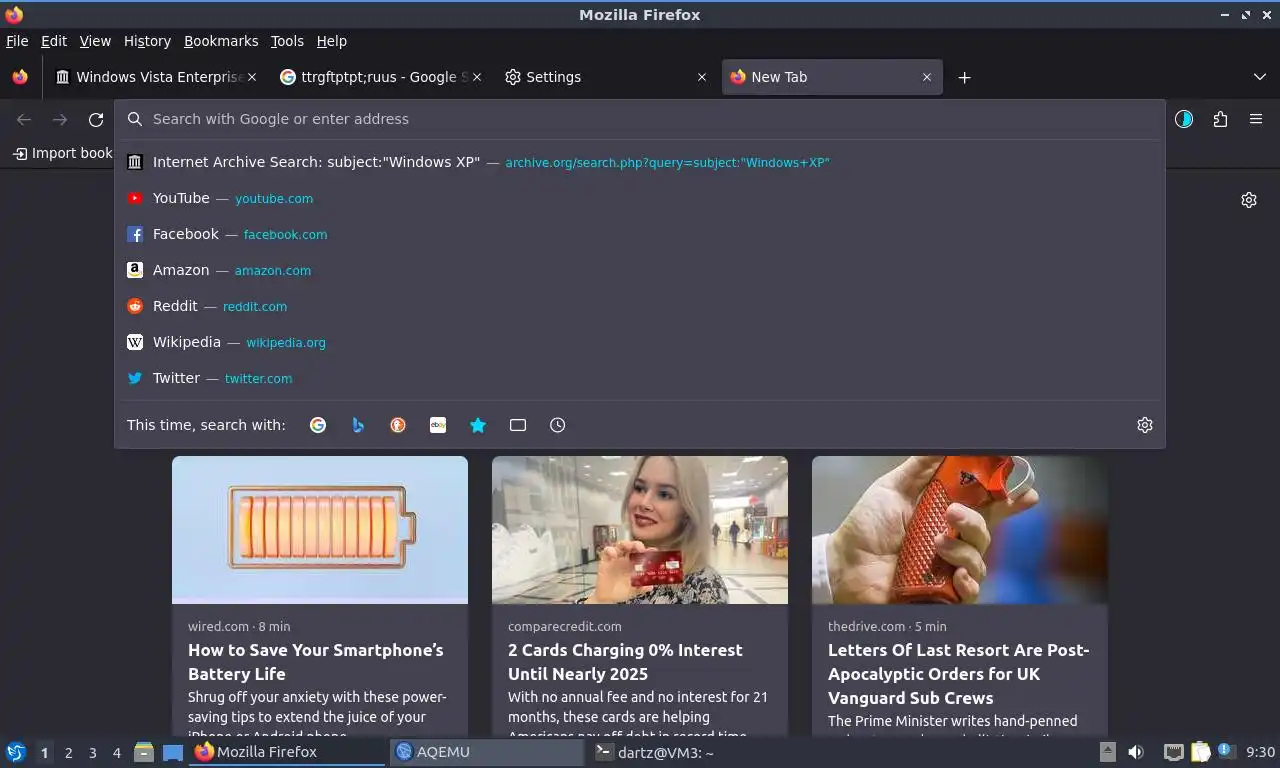The height and width of the screenshot is (768, 1280).
Task: Switch to the AQEMU taskbar window
Action: coord(488,752)
